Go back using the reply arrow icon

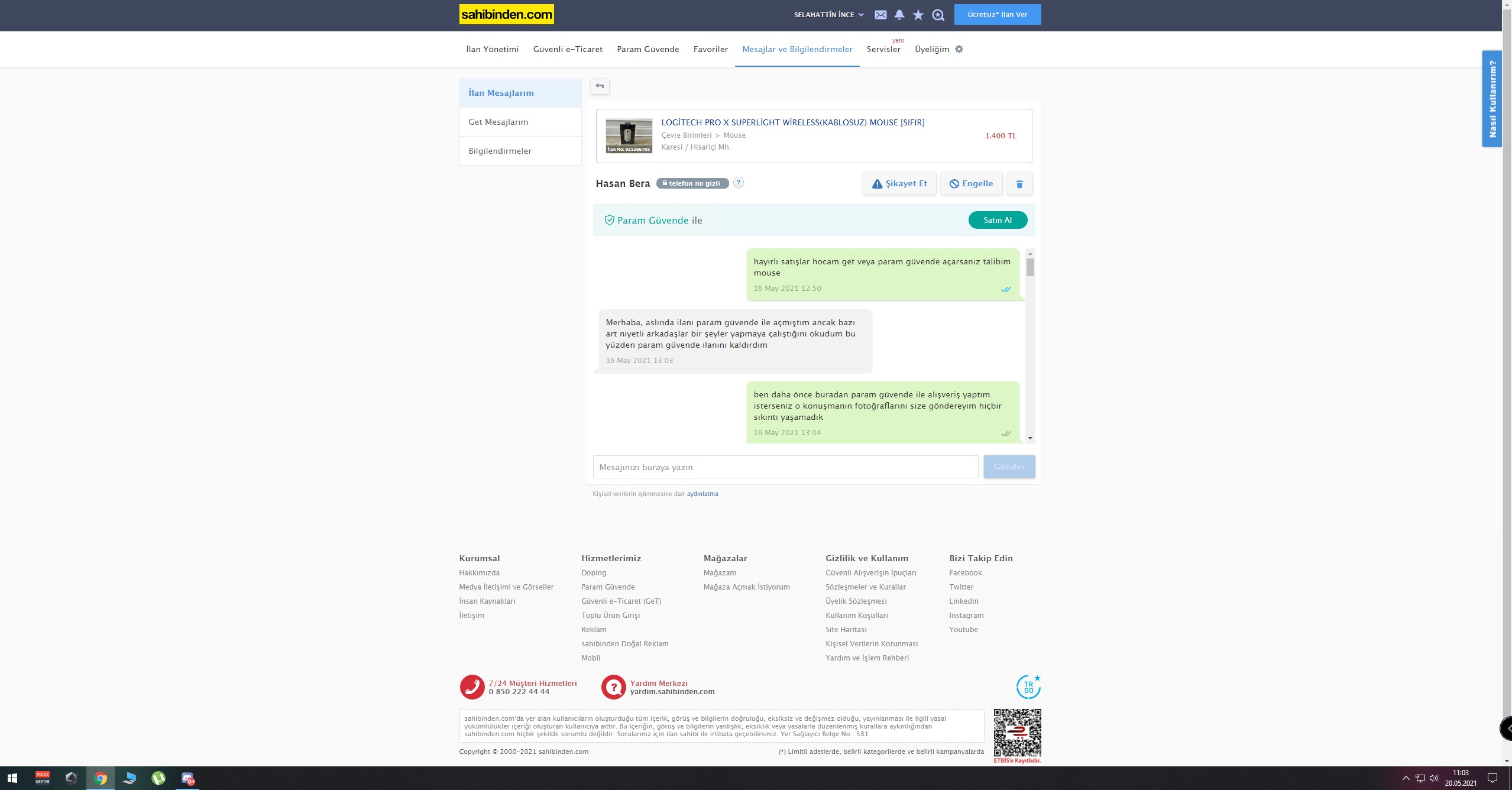[600, 86]
